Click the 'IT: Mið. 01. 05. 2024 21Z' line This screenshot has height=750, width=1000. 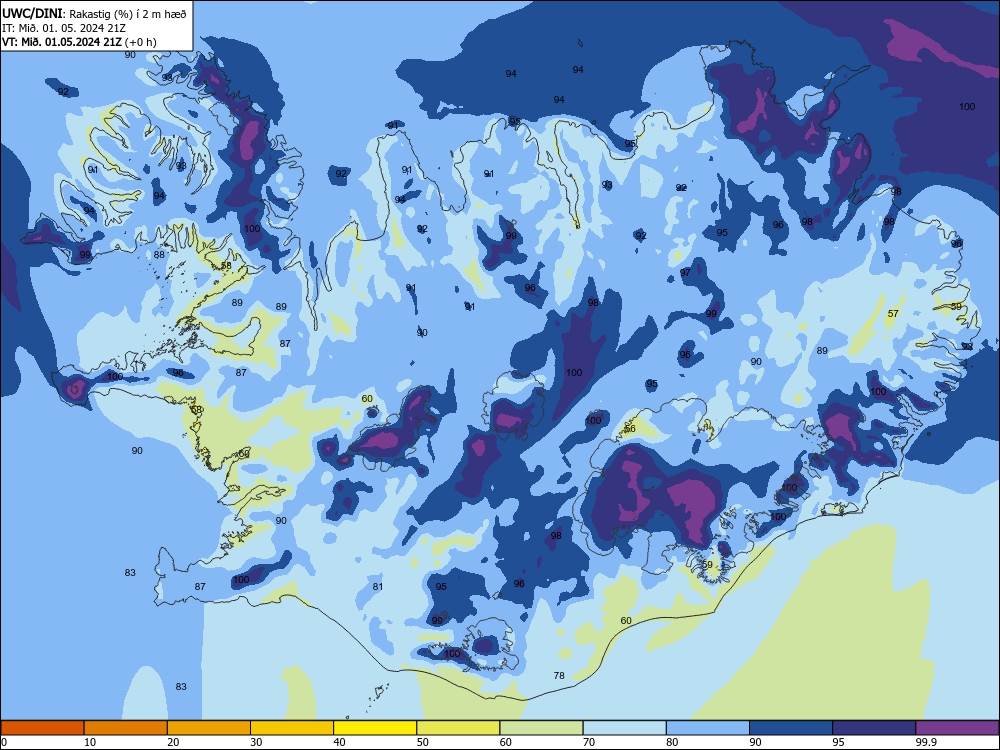(x=62, y=28)
